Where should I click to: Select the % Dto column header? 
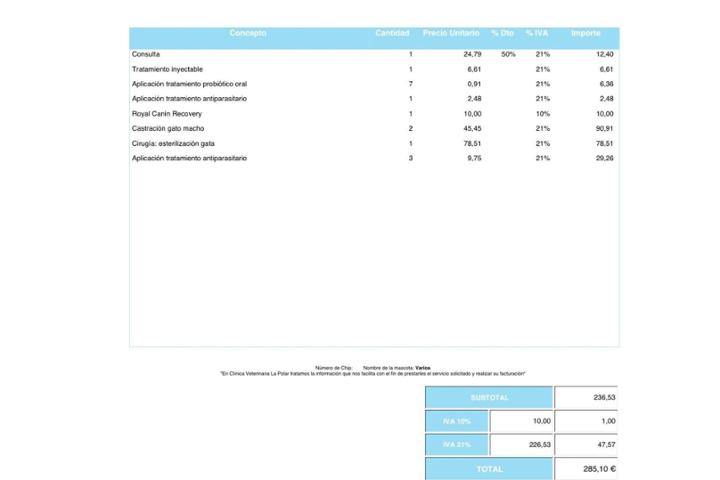502,34
